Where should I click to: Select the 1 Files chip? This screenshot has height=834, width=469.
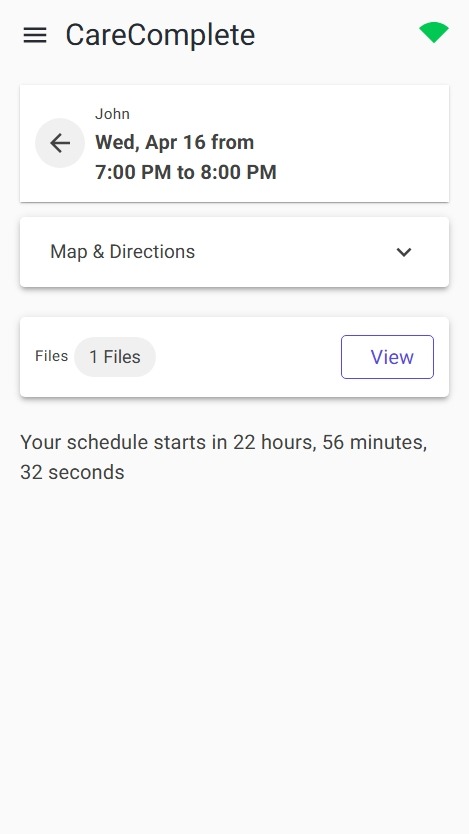click(x=115, y=357)
